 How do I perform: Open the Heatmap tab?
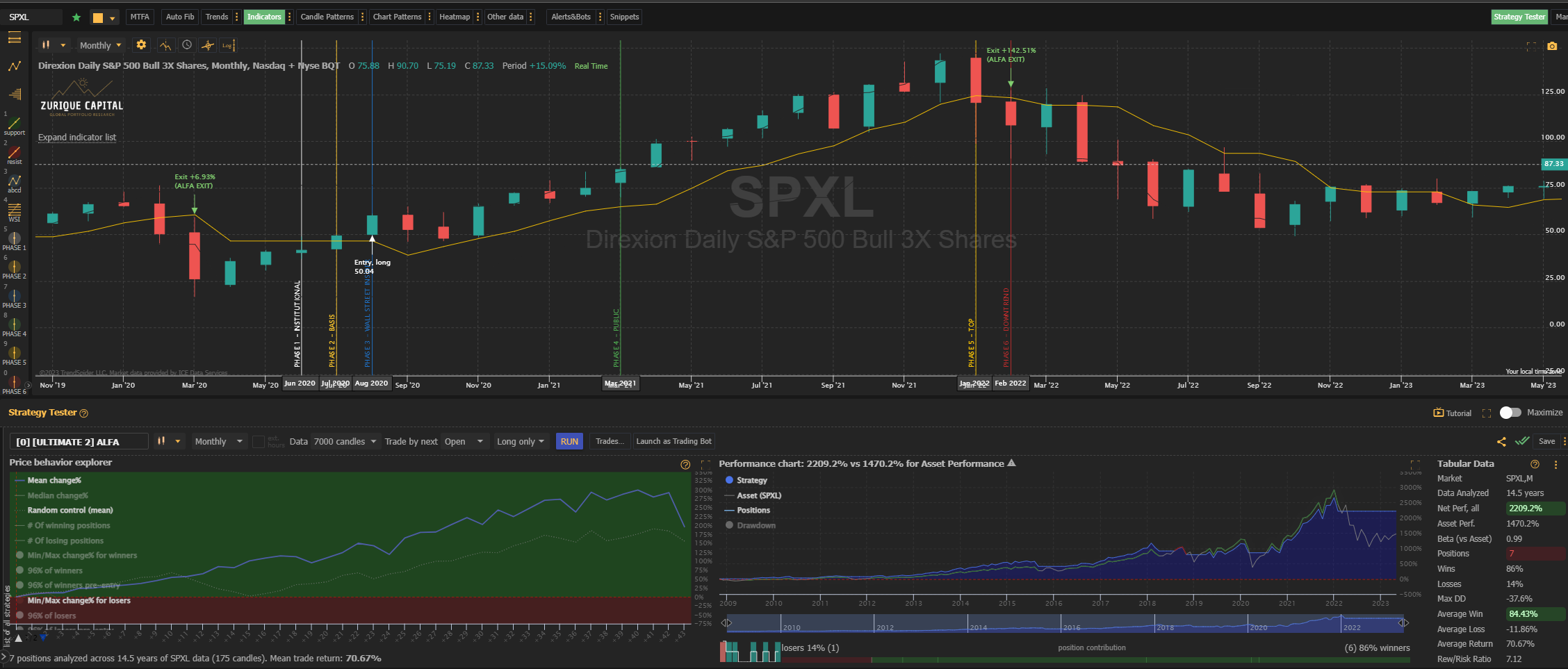(x=455, y=17)
